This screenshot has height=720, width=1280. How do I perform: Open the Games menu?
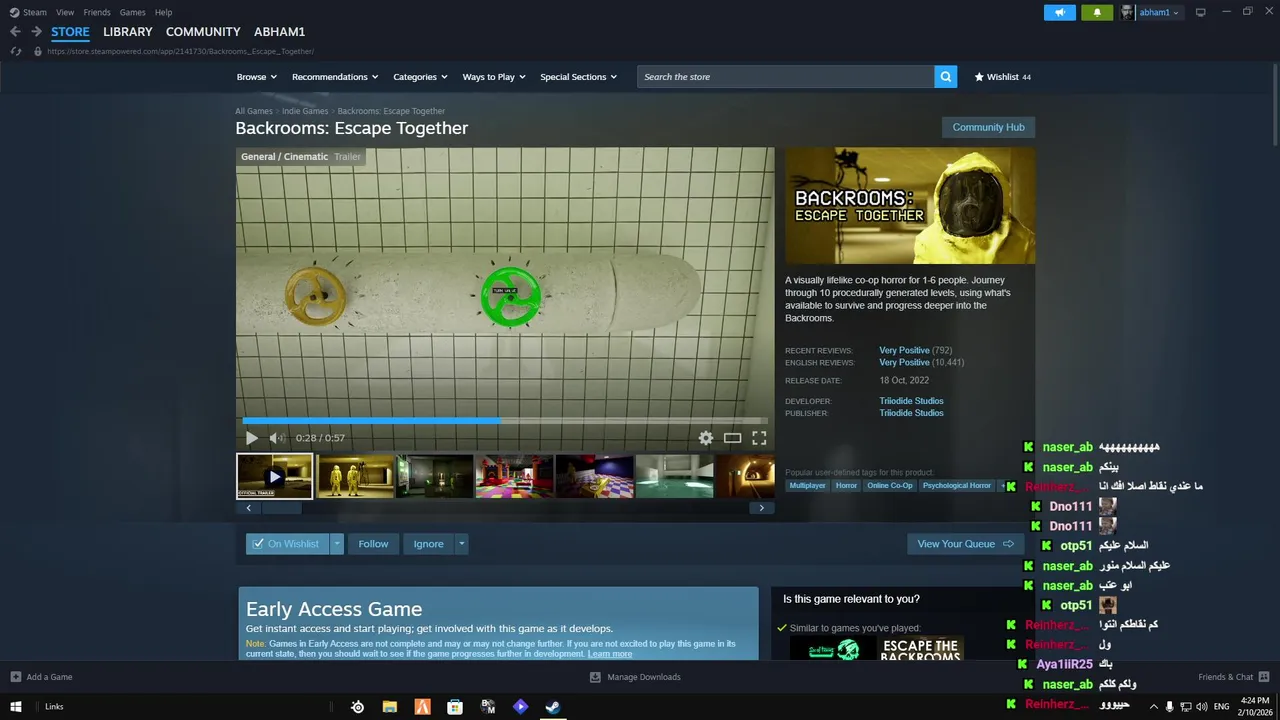click(132, 12)
